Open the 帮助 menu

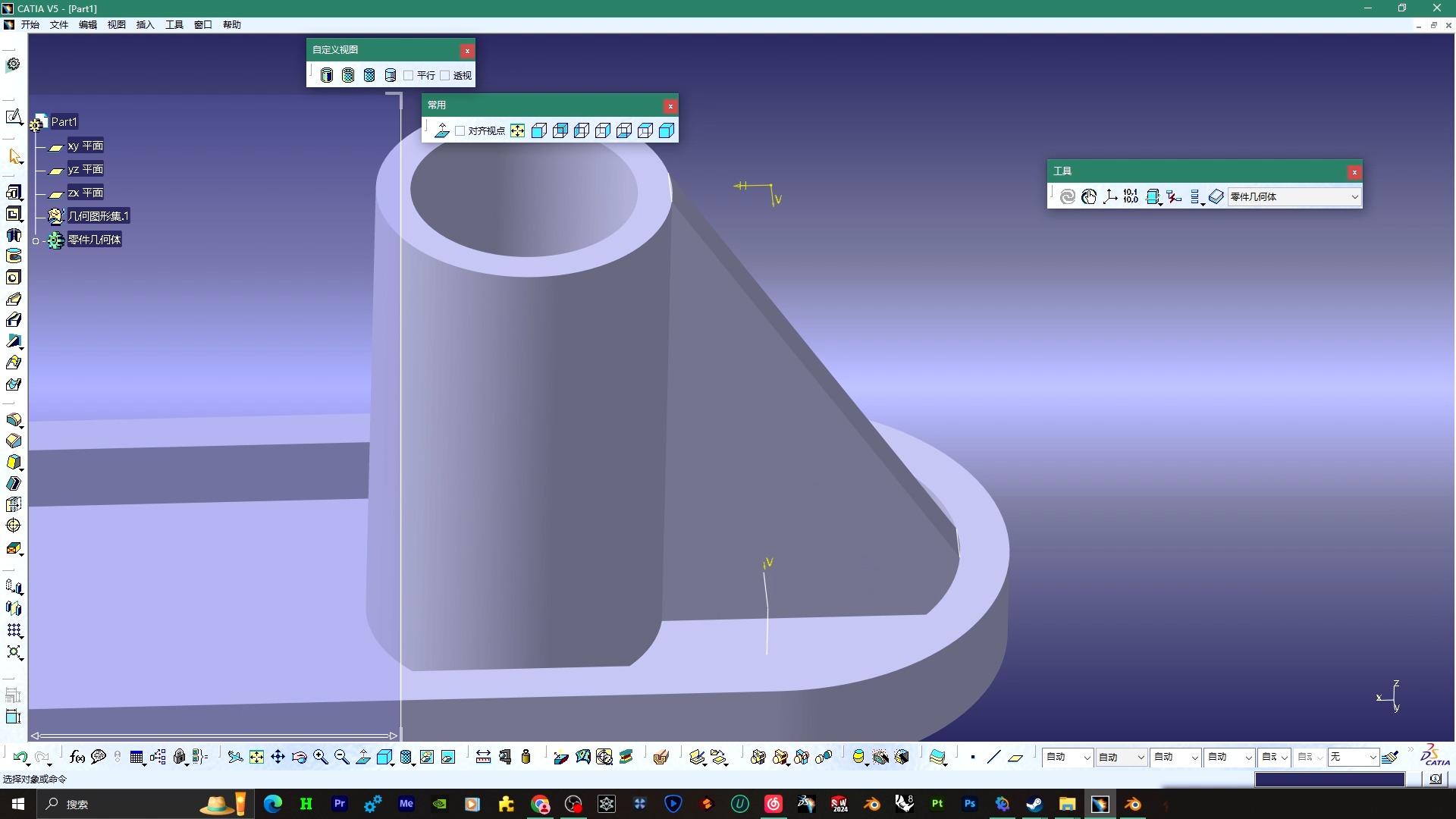[x=232, y=24]
